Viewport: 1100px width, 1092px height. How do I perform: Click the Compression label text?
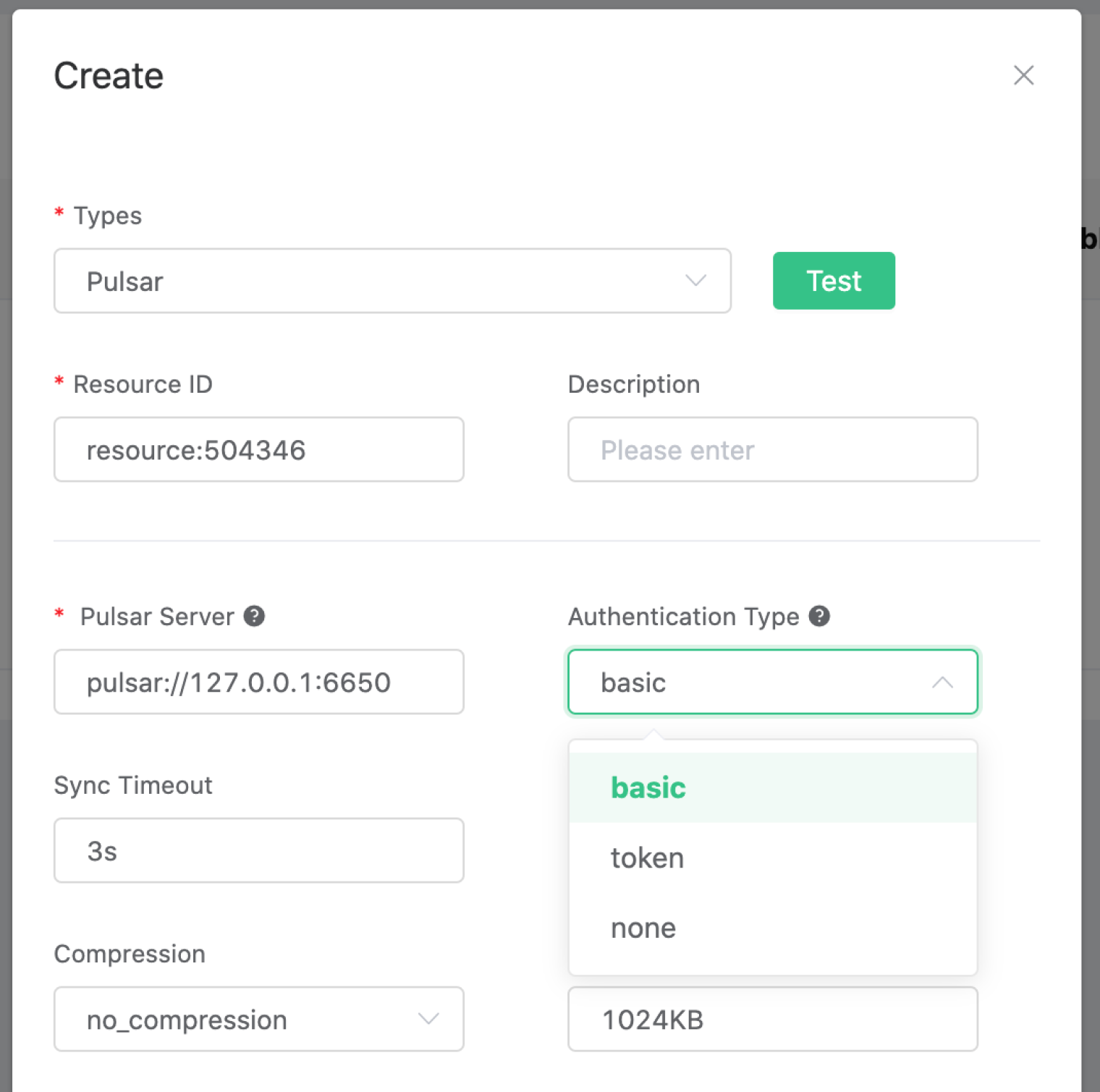tap(130, 954)
